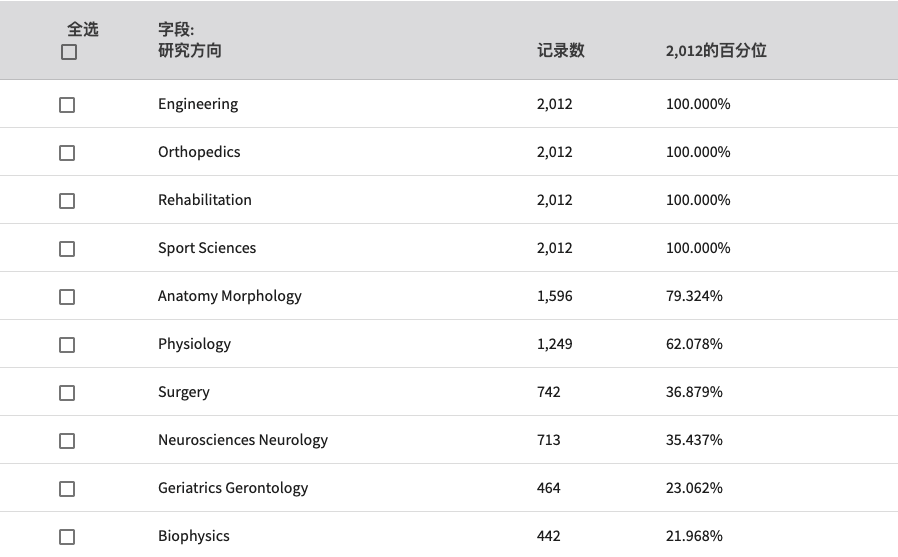Tick the Biophysics row checkbox
This screenshot has height=557, width=898.
point(67,537)
